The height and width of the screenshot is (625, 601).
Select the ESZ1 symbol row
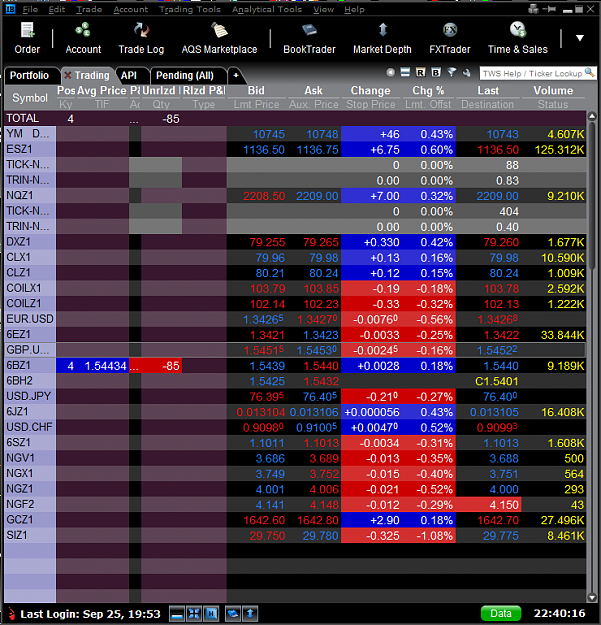[295, 149]
